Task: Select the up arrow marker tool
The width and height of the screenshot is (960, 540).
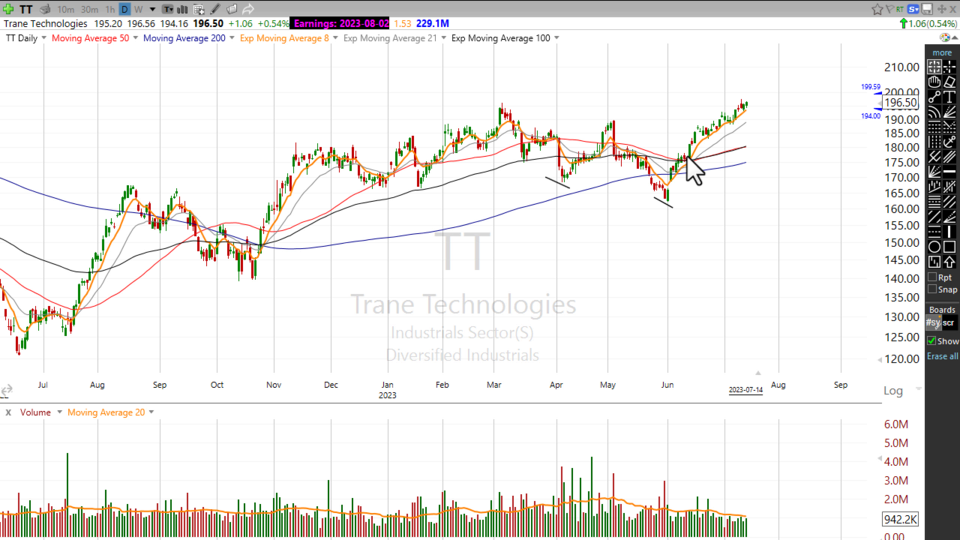Action: (949, 262)
